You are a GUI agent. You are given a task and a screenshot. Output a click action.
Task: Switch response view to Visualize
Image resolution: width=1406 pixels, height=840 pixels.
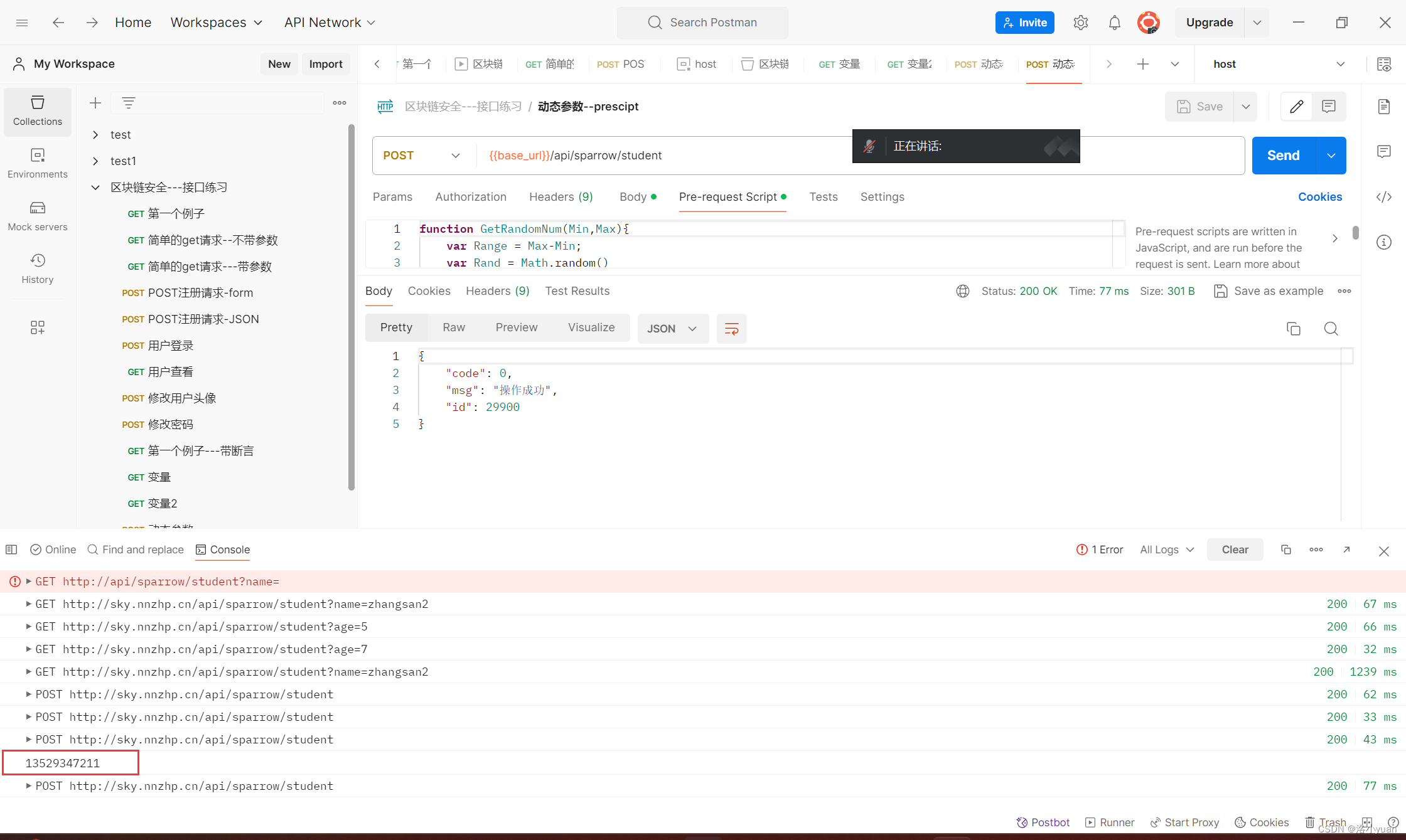coord(591,327)
